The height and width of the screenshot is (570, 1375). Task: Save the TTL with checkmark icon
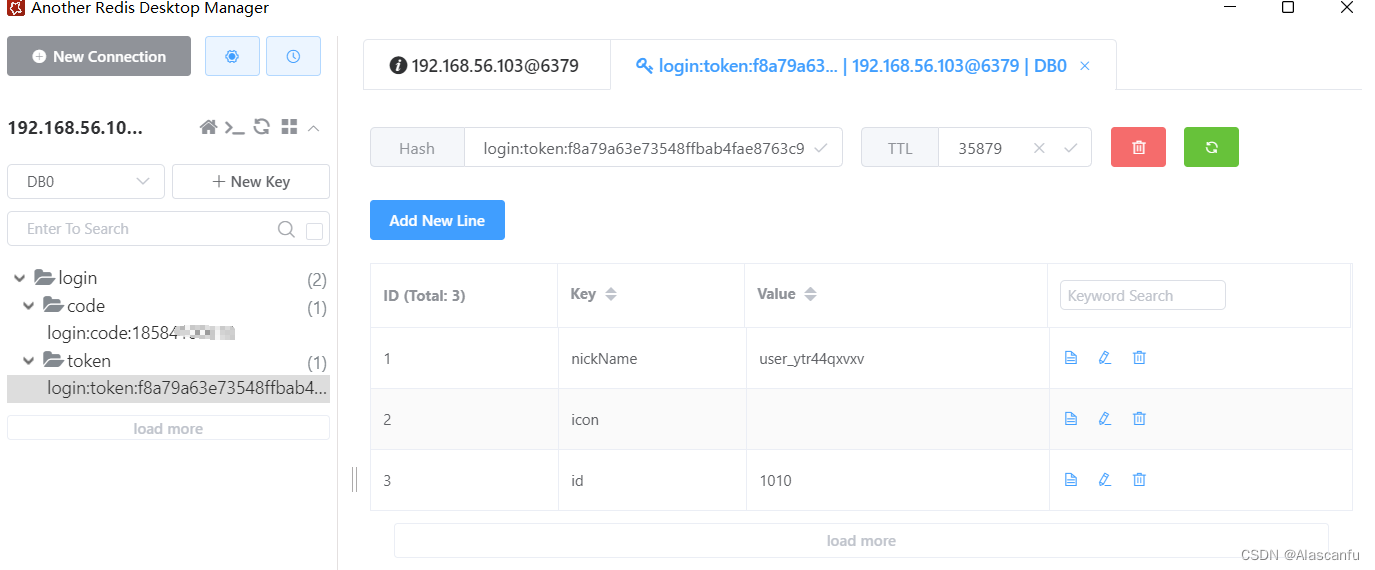[x=1070, y=148]
